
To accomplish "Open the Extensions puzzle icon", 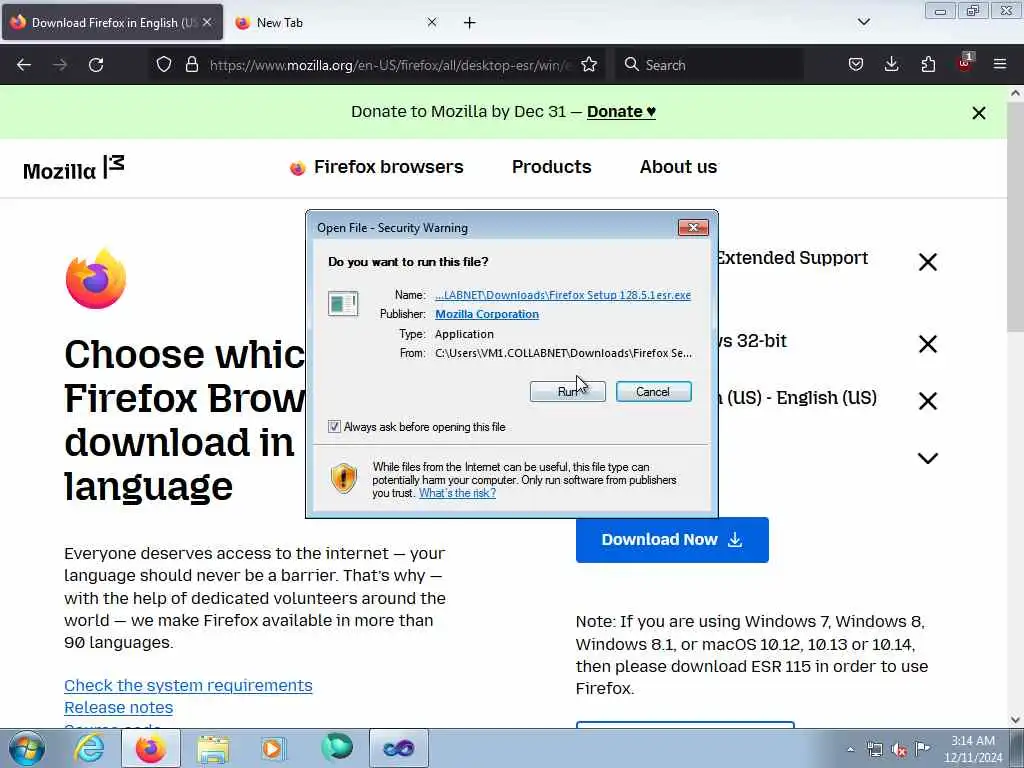I will click(x=928, y=65).
